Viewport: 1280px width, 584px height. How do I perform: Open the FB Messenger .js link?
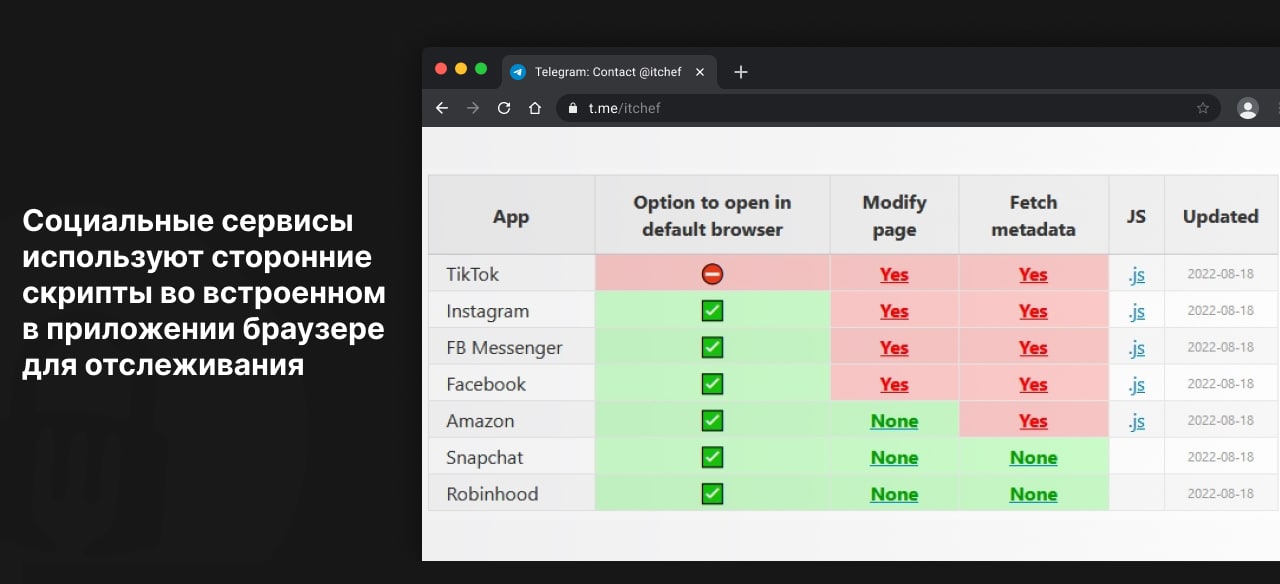(1136, 348)
